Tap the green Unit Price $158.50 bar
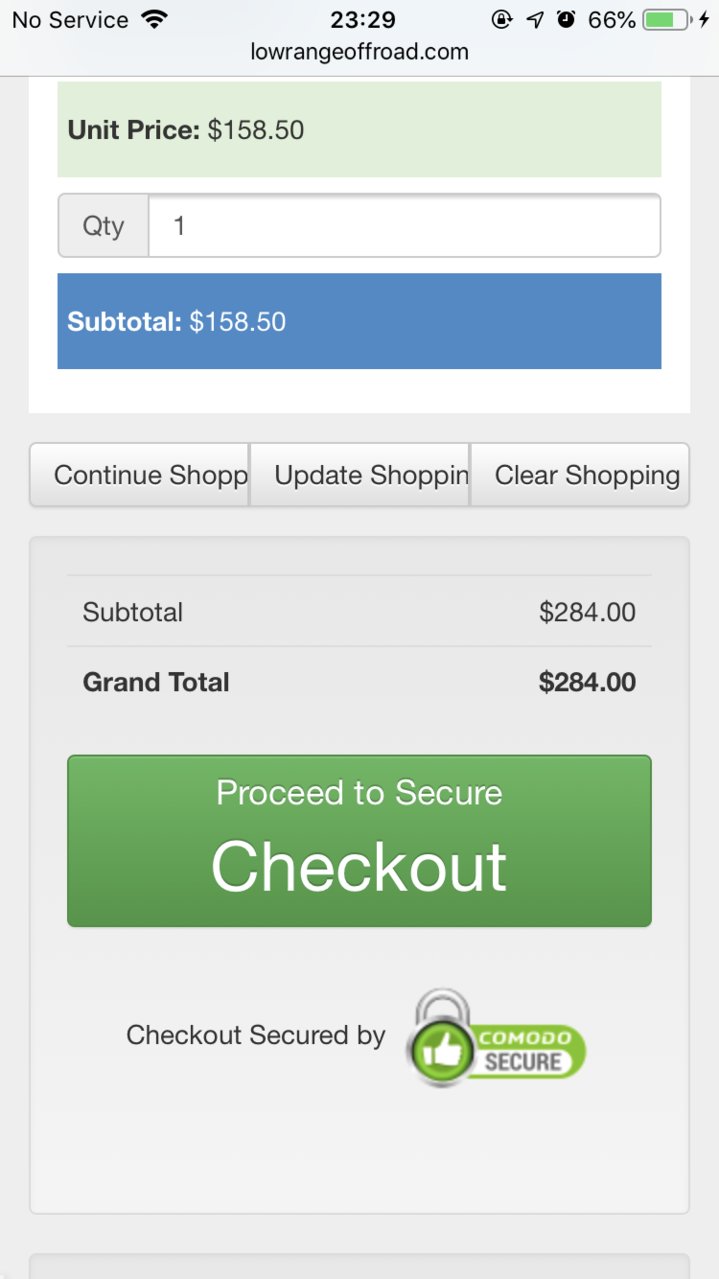The image size is (719, 1279). point(359,130)
